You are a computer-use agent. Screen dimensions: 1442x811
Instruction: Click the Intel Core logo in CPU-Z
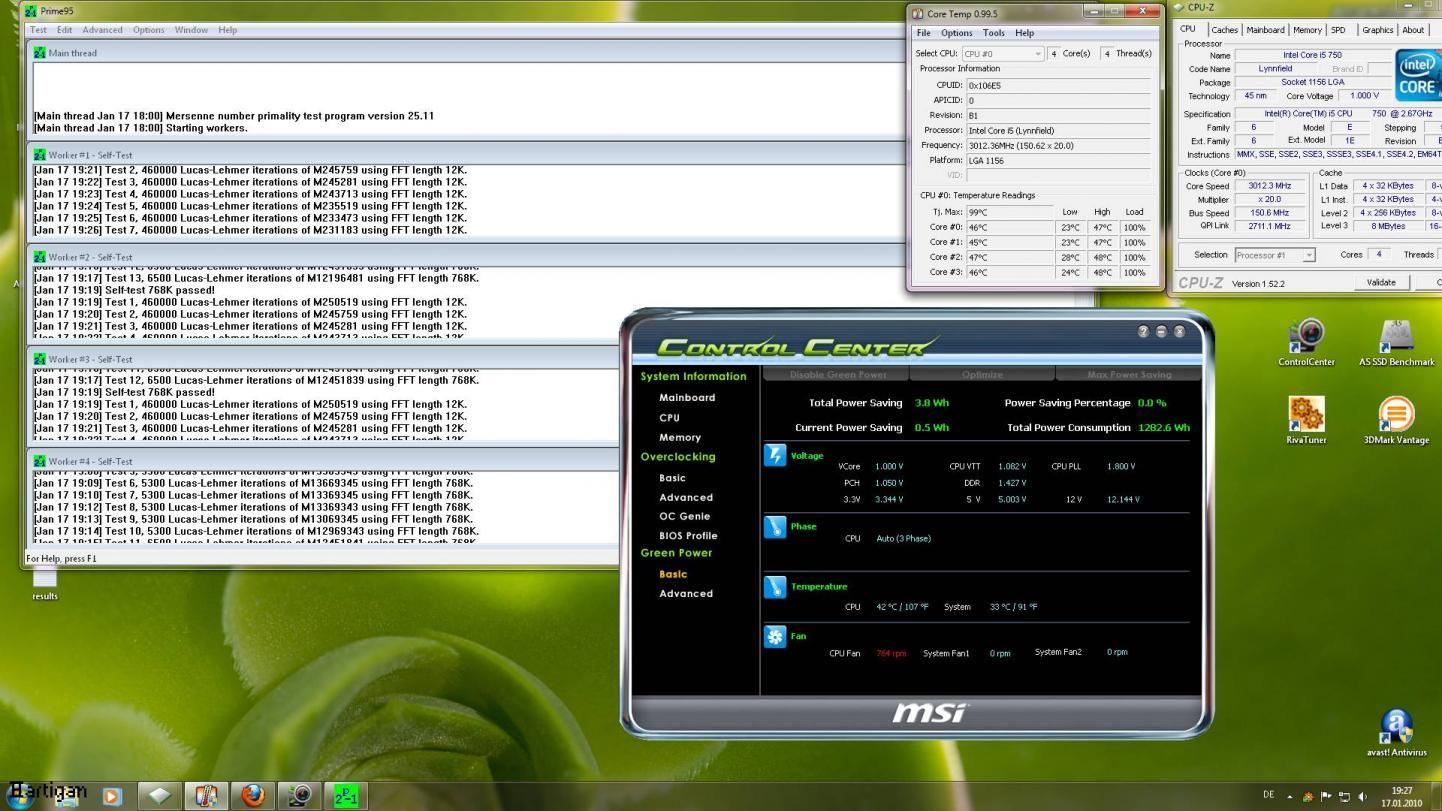coord(1419,75)
